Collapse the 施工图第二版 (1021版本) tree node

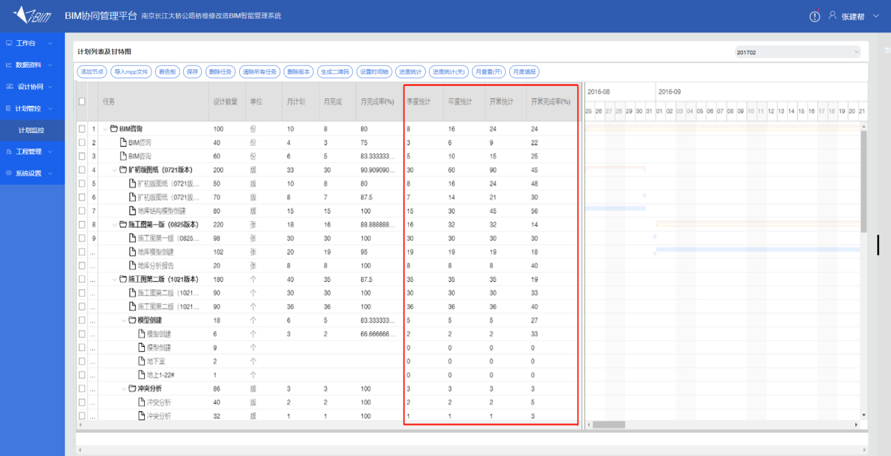(114, 279)
